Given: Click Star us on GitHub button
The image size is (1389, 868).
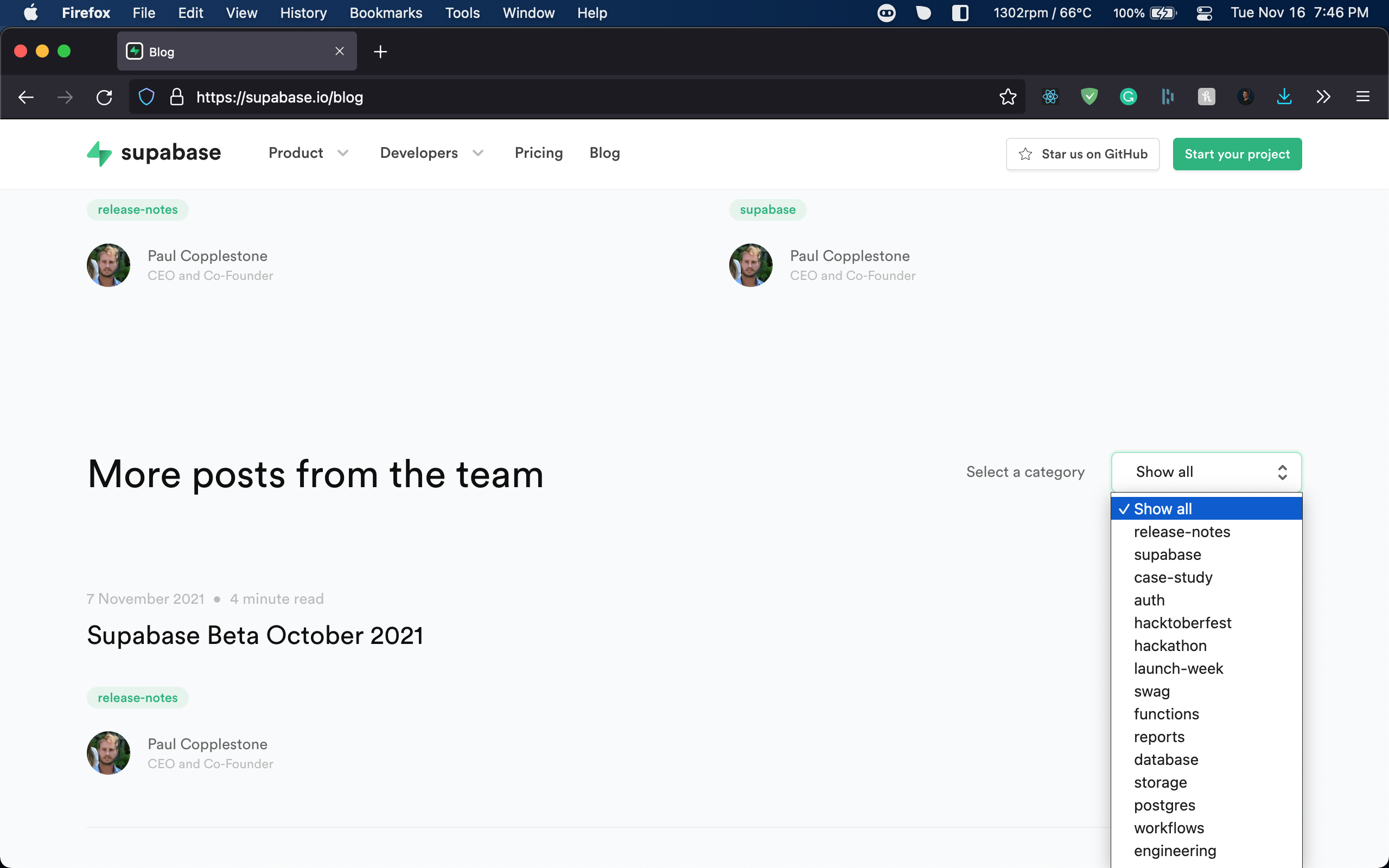Looking at the screenshot, I should (x=1082, y=154).
